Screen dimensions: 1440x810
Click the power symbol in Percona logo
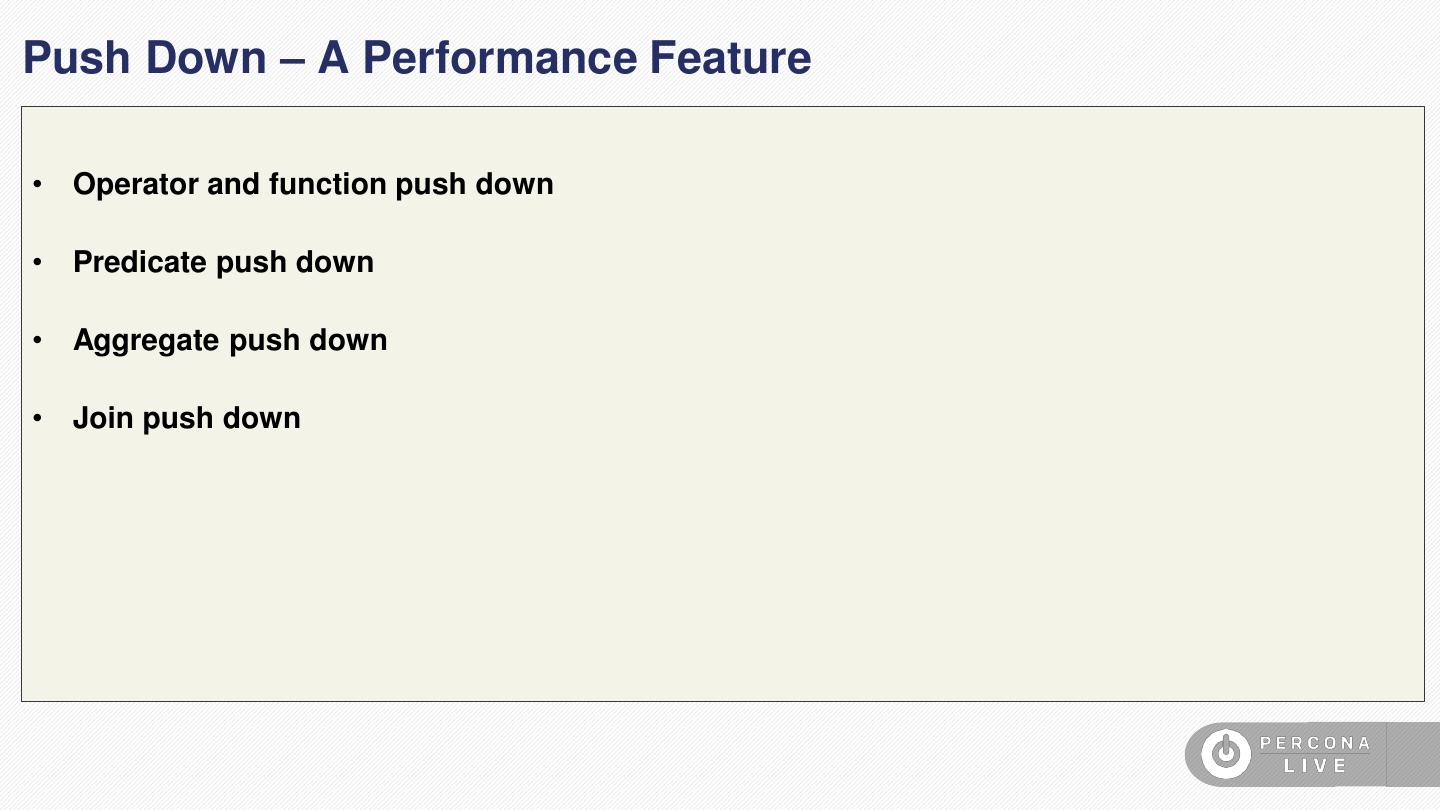(x=1225, y=754)
